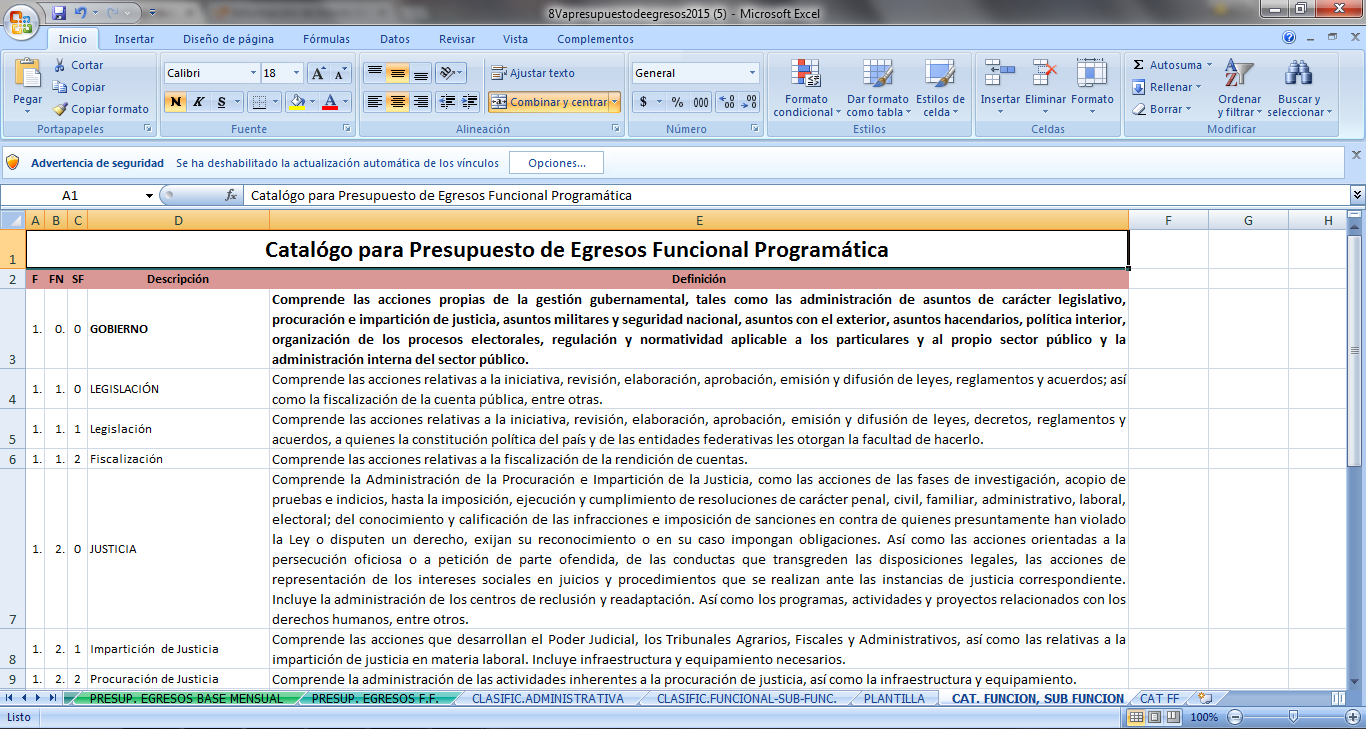The image size is (1366, 729).
Task: Click the Pegar paste icon
Action: click(x=27, y=74)
